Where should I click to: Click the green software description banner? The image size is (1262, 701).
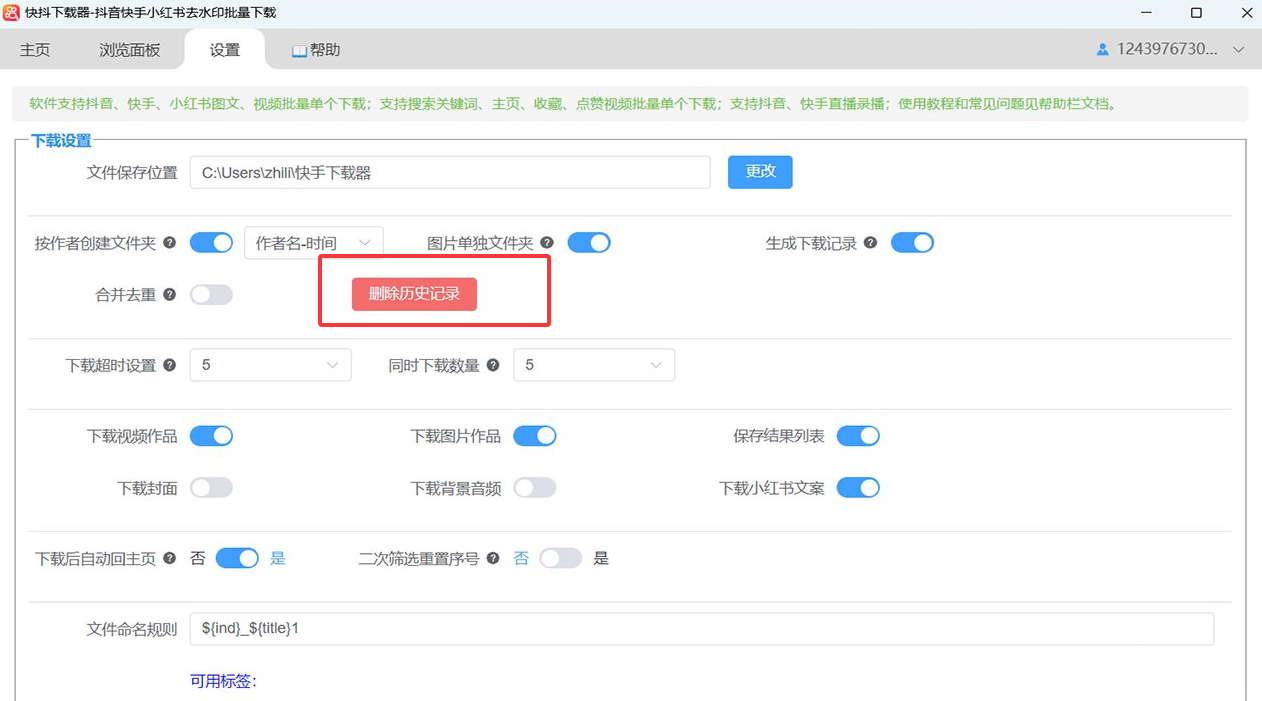click(x=630, y=103)
